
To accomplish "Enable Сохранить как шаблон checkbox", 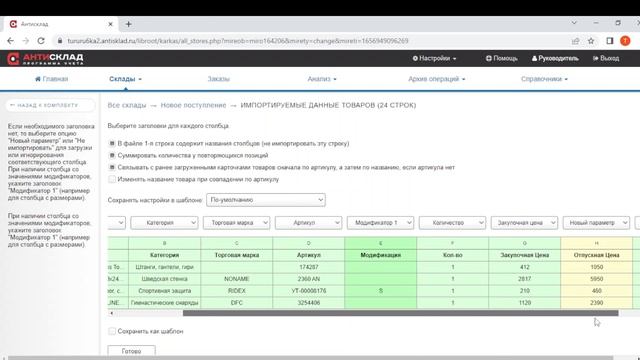I will [112, 331].
